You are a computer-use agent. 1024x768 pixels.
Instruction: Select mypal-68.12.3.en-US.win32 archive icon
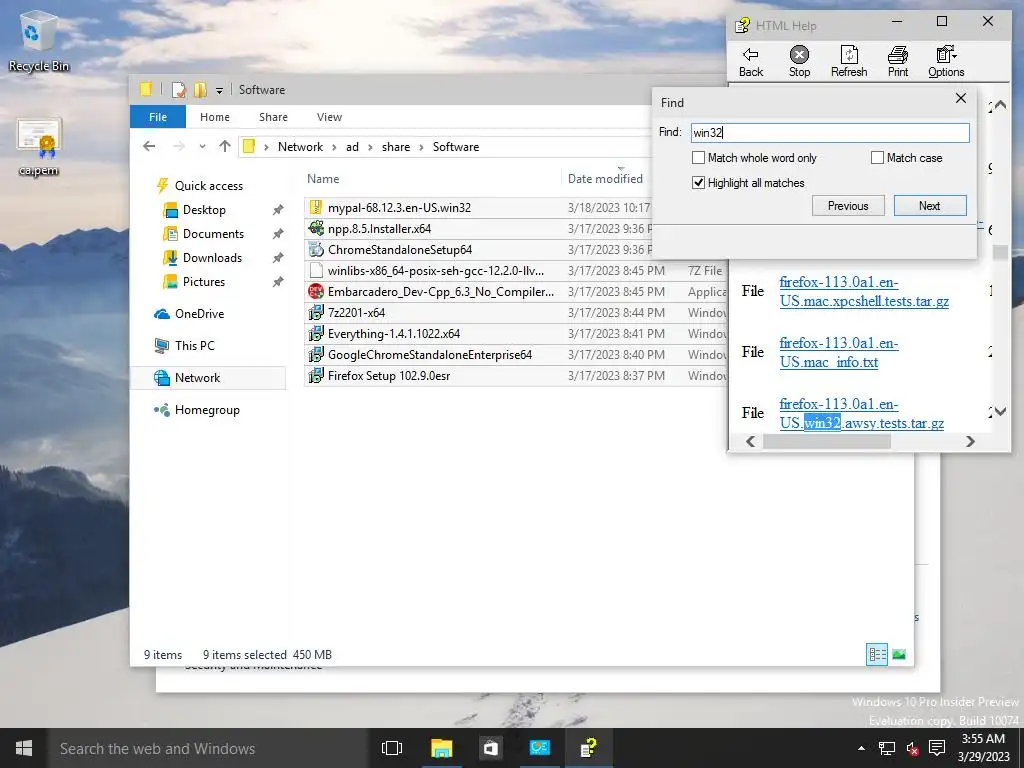tap(316, 208)
